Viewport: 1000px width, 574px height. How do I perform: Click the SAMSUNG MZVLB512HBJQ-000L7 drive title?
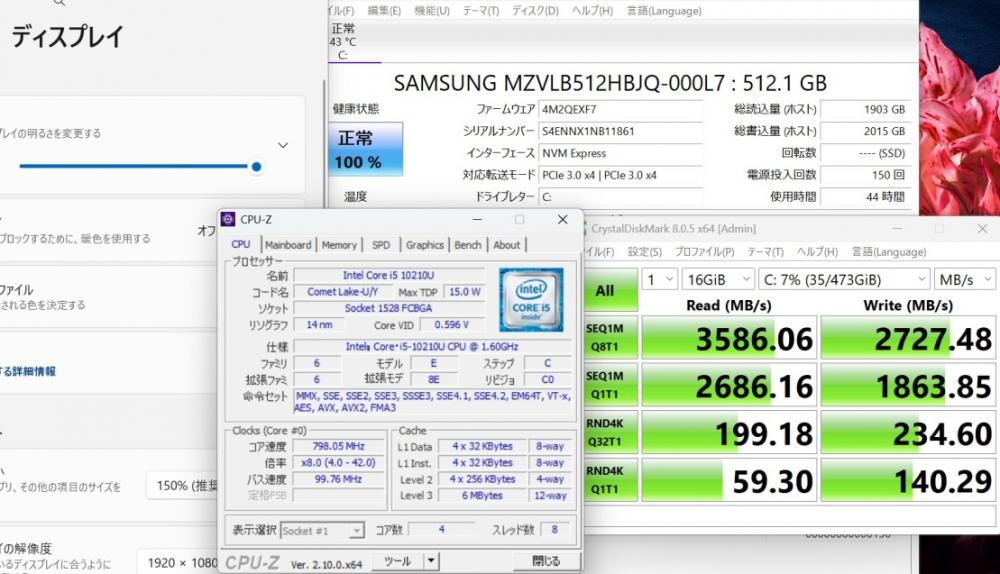click(610, 84)
